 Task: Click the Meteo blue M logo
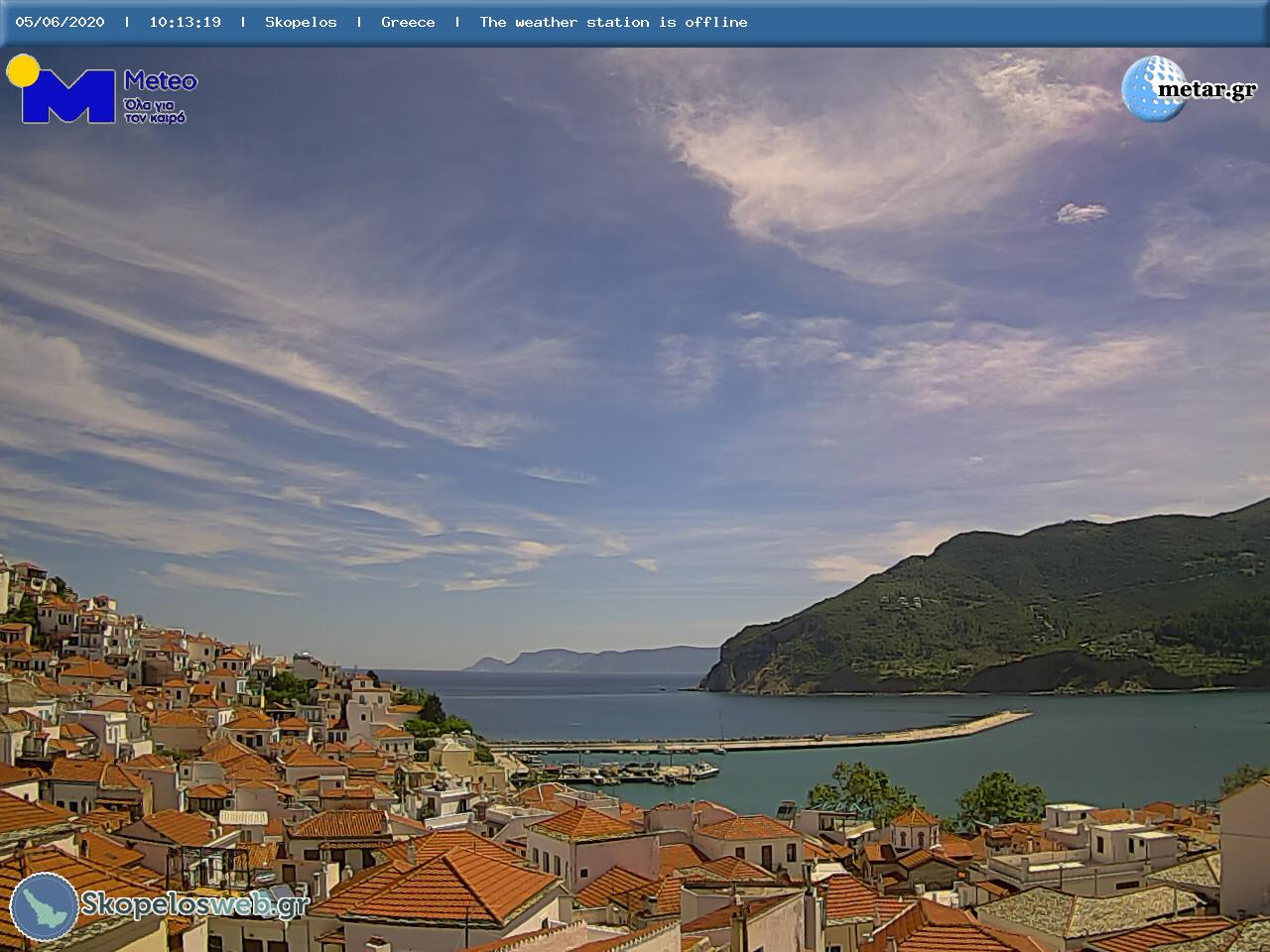pos(67,96)
